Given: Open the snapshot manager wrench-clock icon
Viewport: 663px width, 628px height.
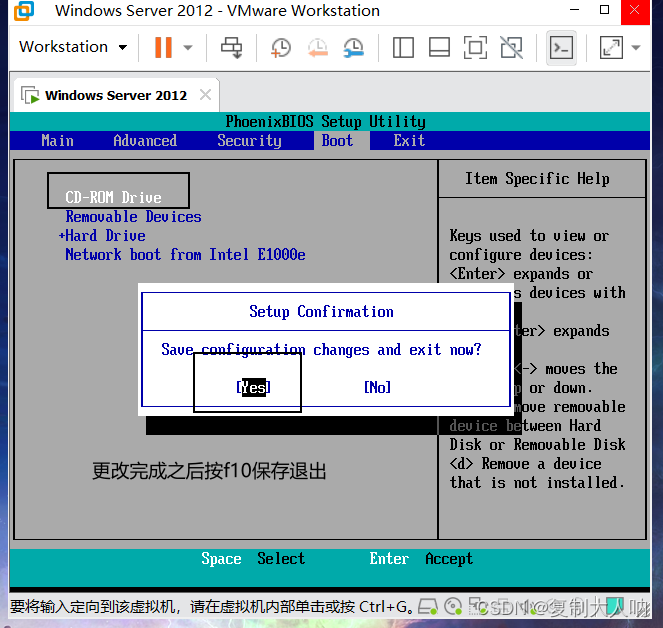Looking at the screenshot, I should tap(354, 47).
